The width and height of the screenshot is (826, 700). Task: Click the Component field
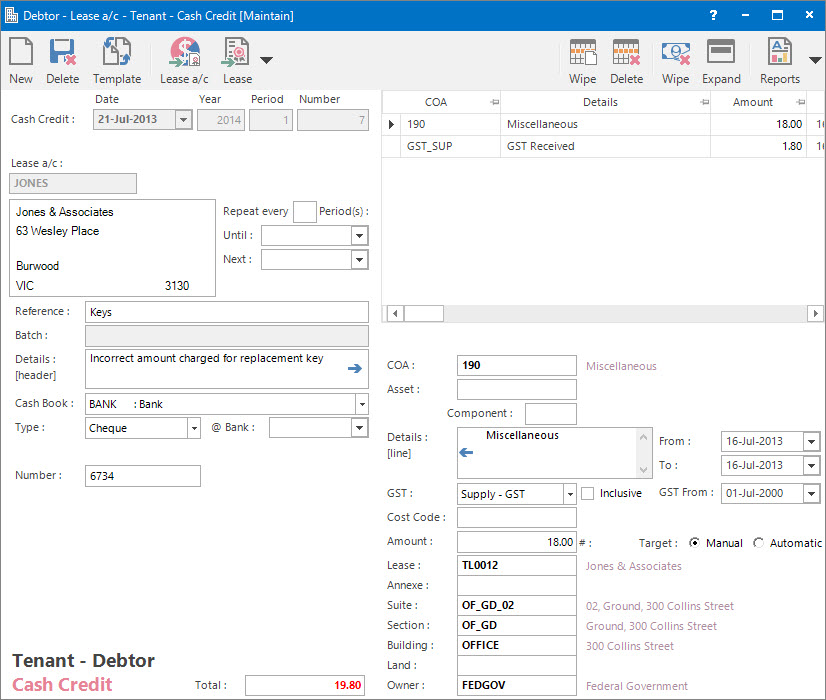550,413
